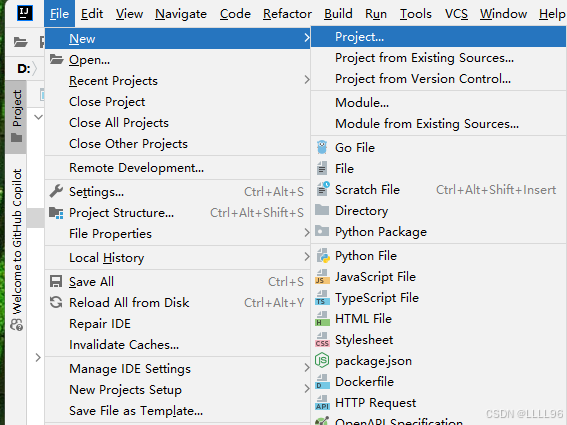567x425 pixels.
Task: Open Welcome to GitHub Copilot sidebar tab
Action: click(17, 250)
